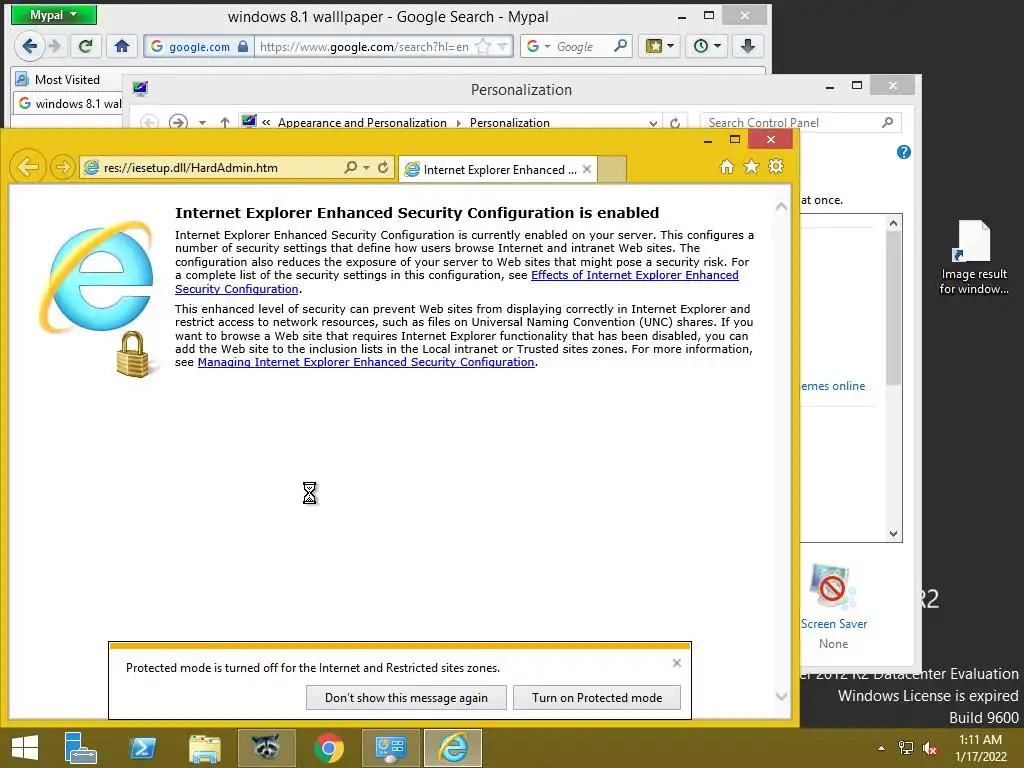Click Mypal search magnifier icon
The height and width of the screenshot is (768, 1024).
(x=620, y=46)
